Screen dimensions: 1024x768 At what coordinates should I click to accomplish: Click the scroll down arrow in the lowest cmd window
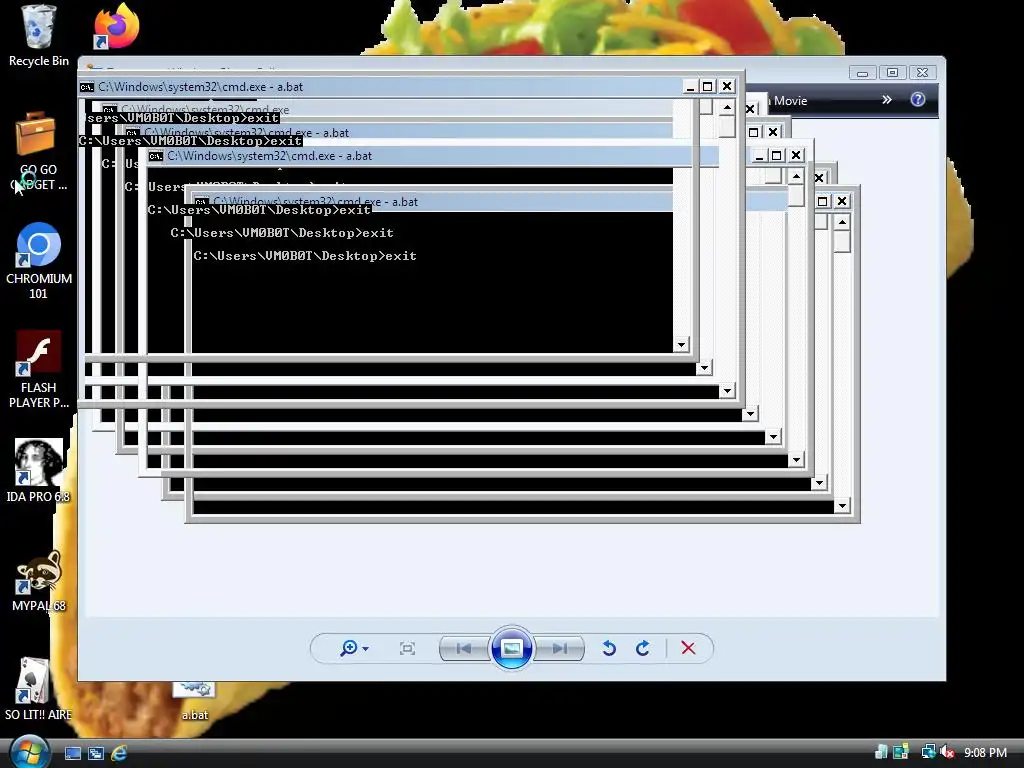[842, 506]
